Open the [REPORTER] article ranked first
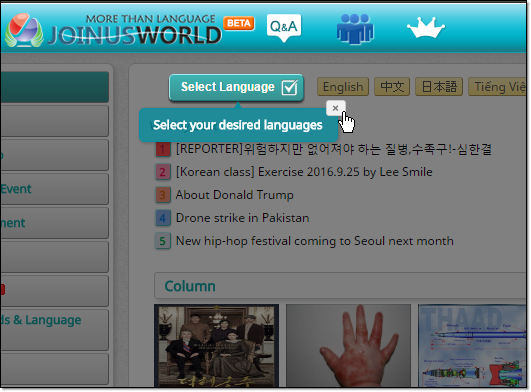This screenshot has width=531, height=392. (x=334, y=149)
